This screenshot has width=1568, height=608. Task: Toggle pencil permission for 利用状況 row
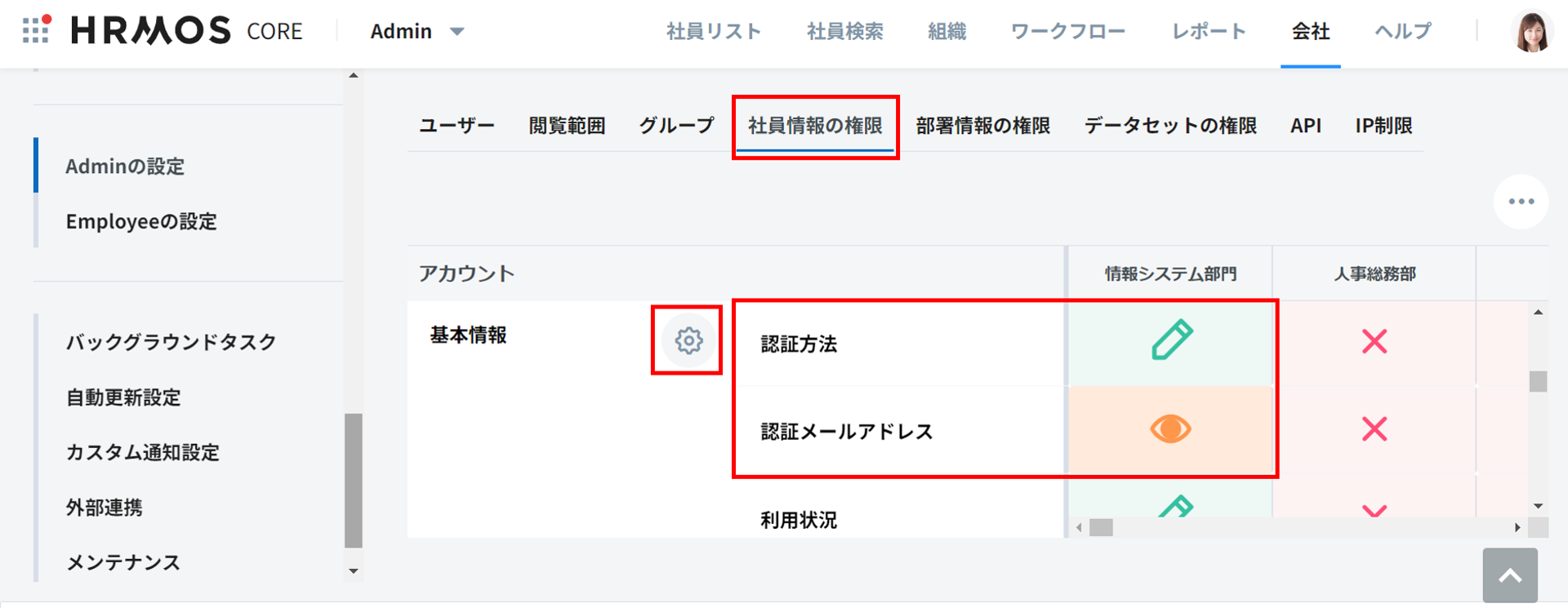1174,508
